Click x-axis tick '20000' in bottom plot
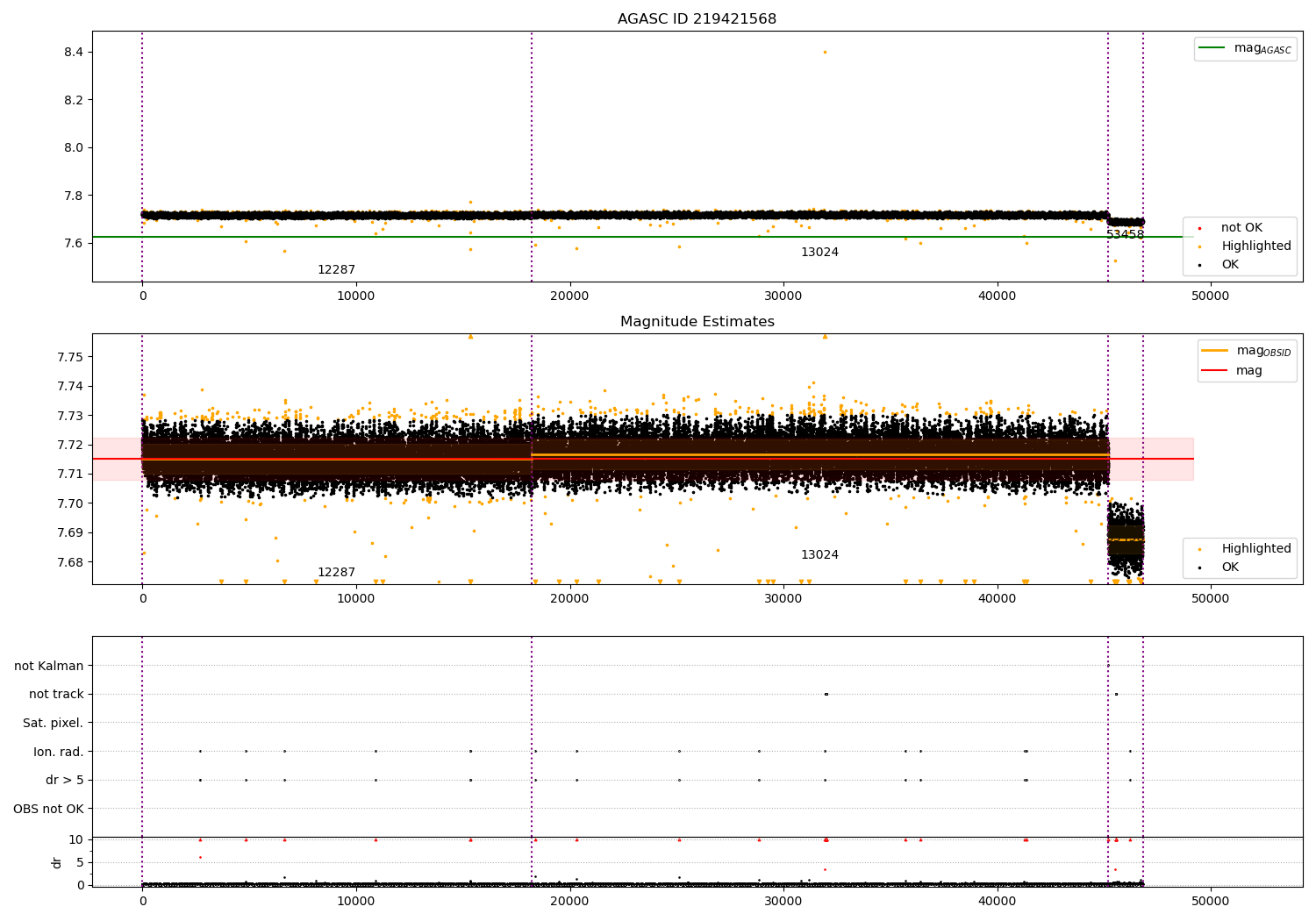 coord(569,902)
